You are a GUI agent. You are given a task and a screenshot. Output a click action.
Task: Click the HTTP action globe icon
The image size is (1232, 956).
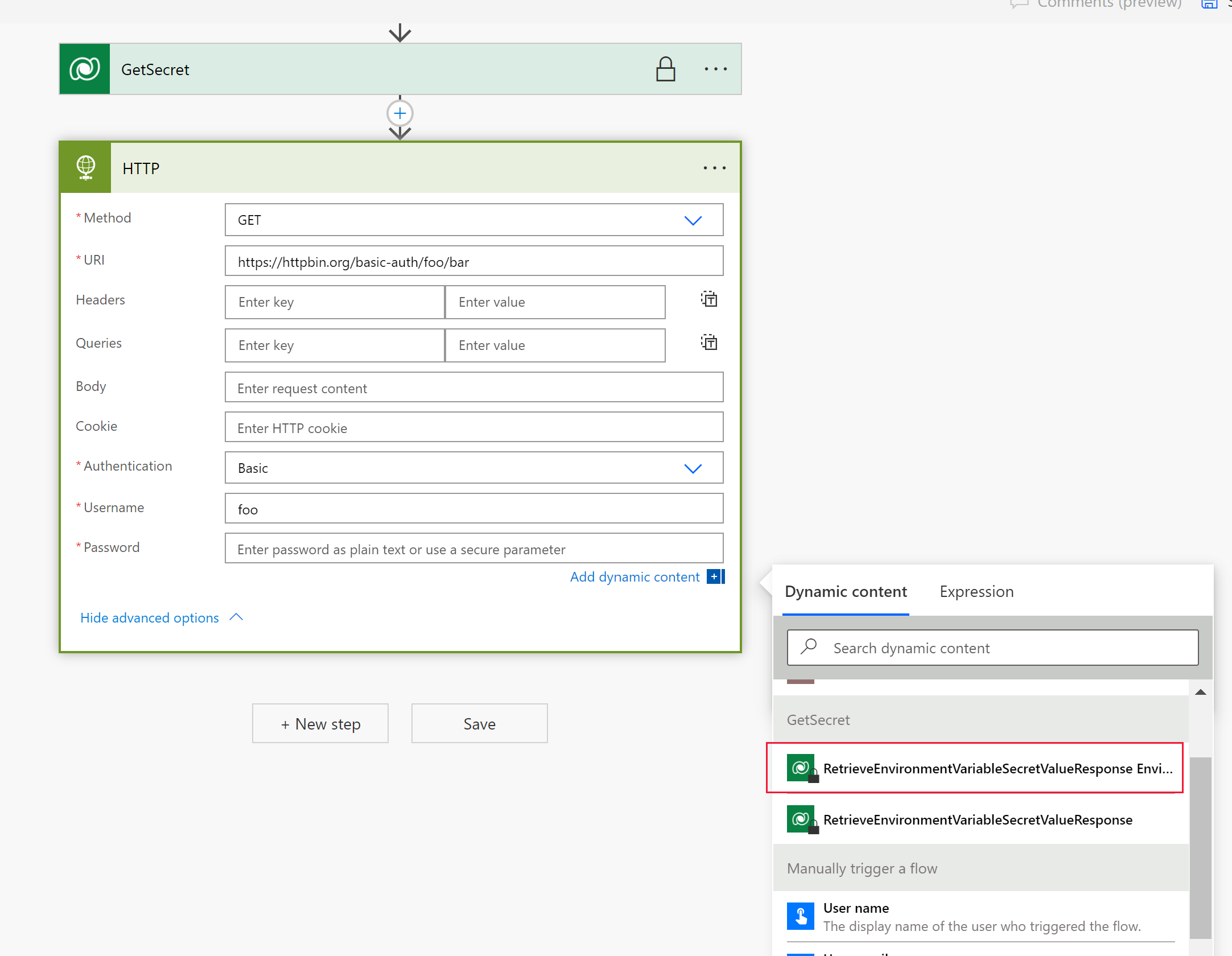coord(86,167)
